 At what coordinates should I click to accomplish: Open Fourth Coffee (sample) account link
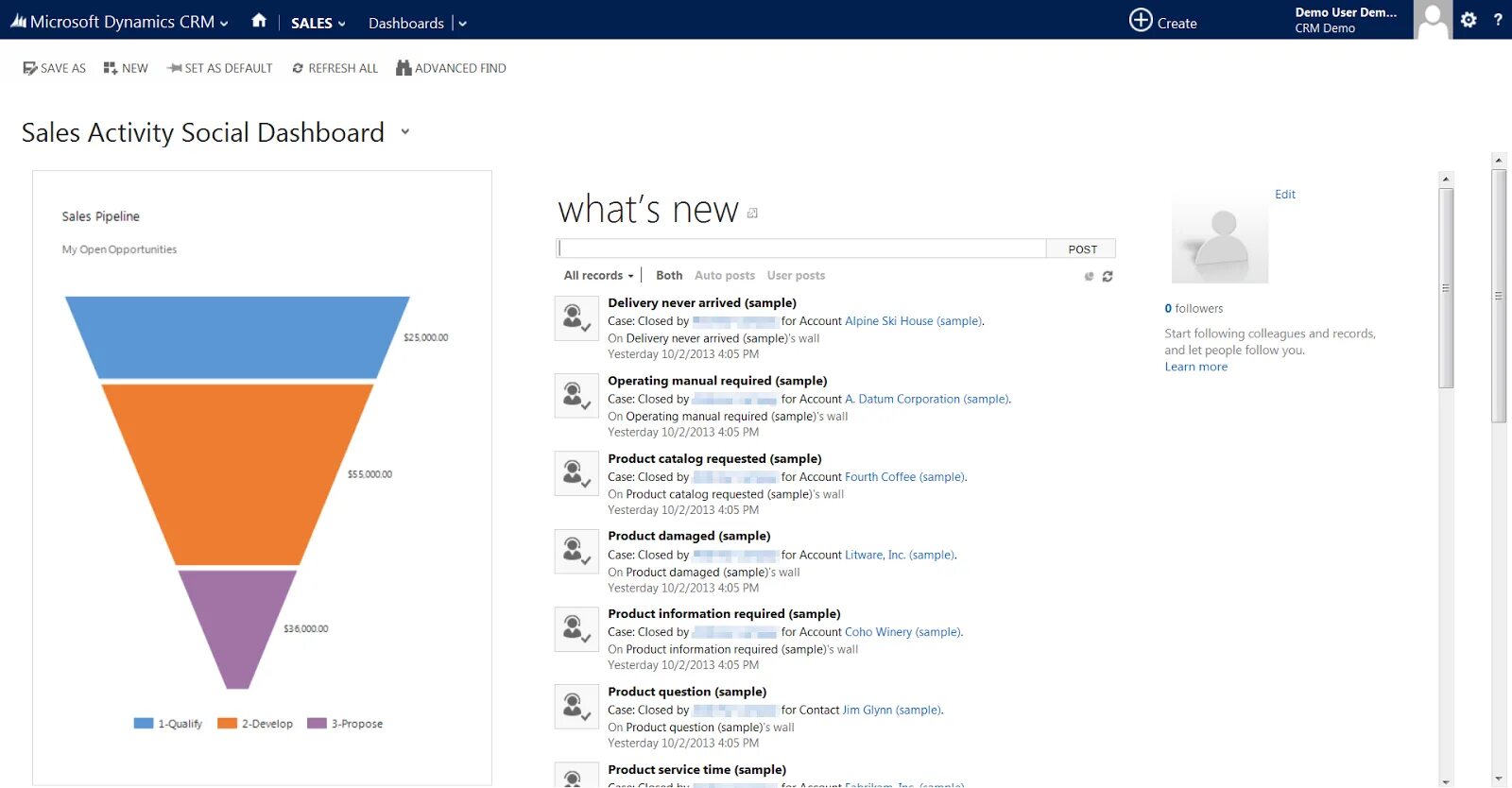(904, 477)
